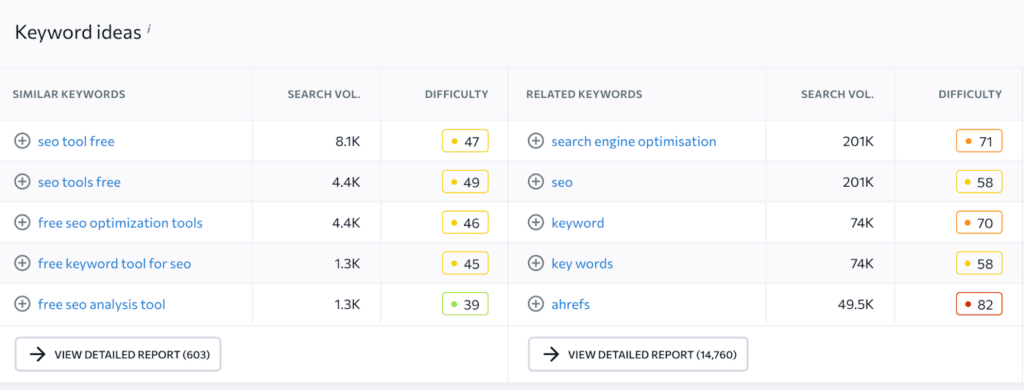Click plus icon next to 'key words'

coord(536,263)
